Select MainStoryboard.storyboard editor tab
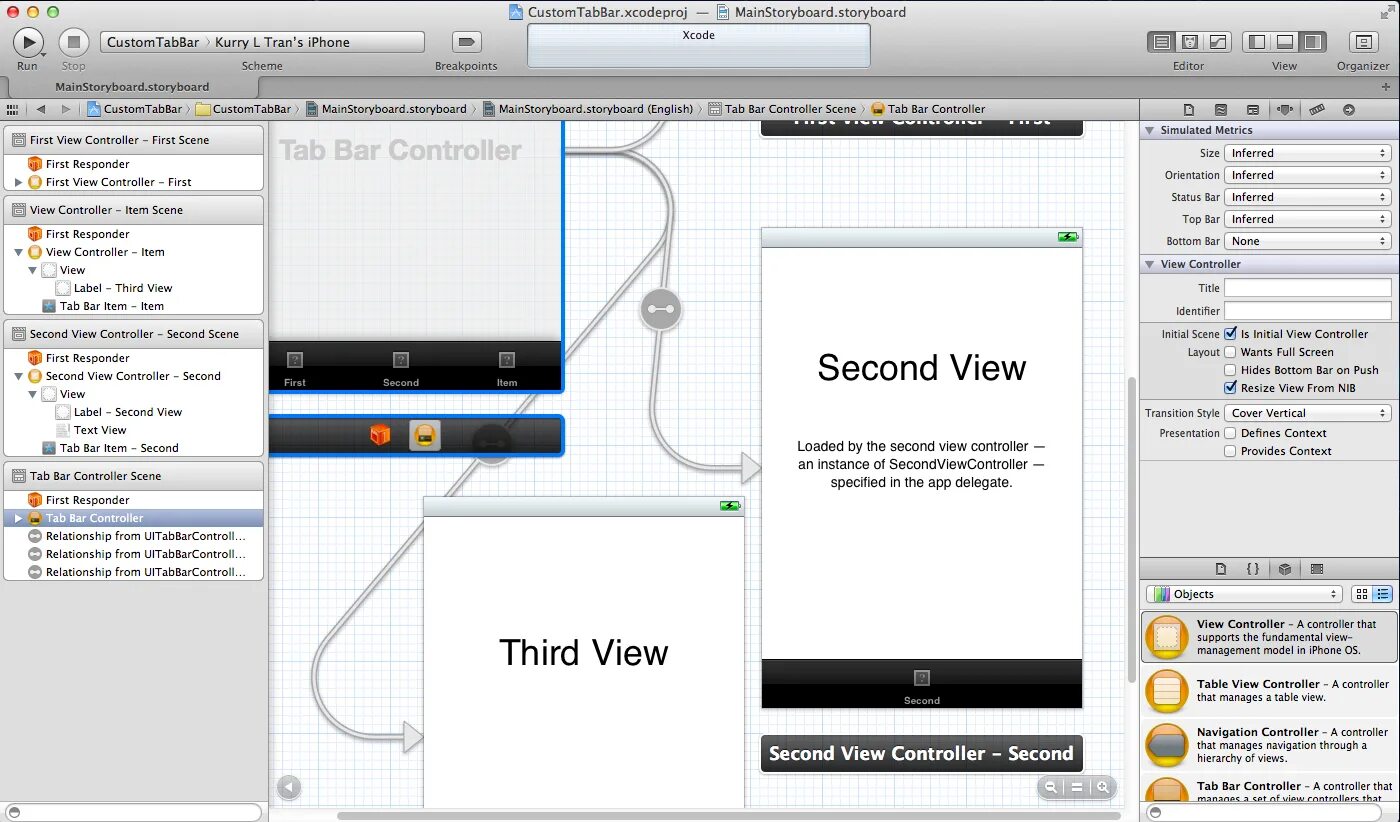 tap(133, 87)
